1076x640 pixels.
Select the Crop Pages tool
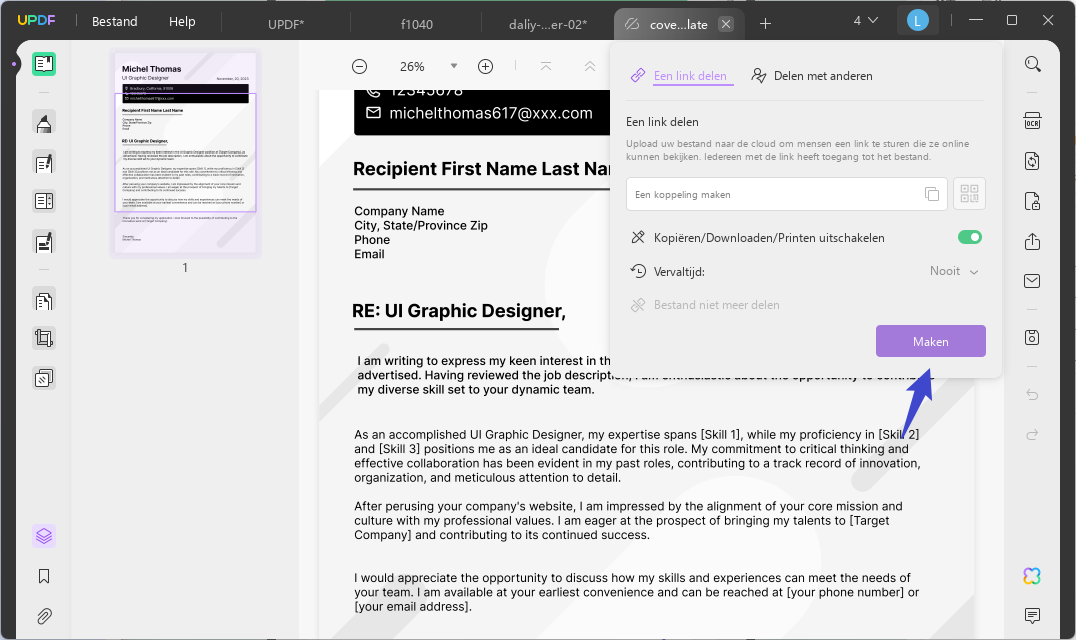(44, 338)
